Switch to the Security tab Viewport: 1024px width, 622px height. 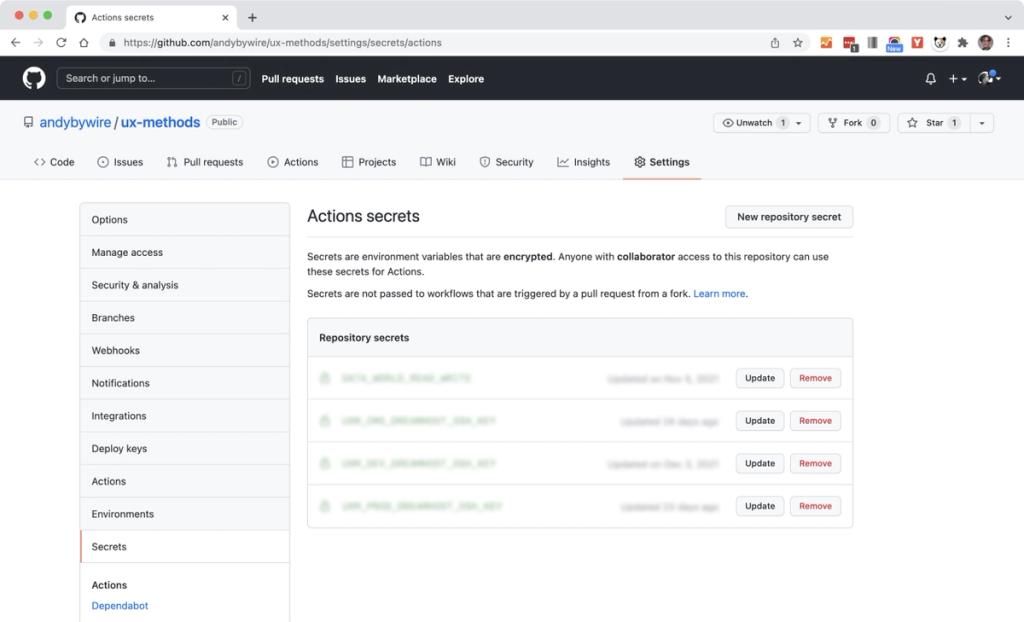pyautogui.click(x=507, y=162)
